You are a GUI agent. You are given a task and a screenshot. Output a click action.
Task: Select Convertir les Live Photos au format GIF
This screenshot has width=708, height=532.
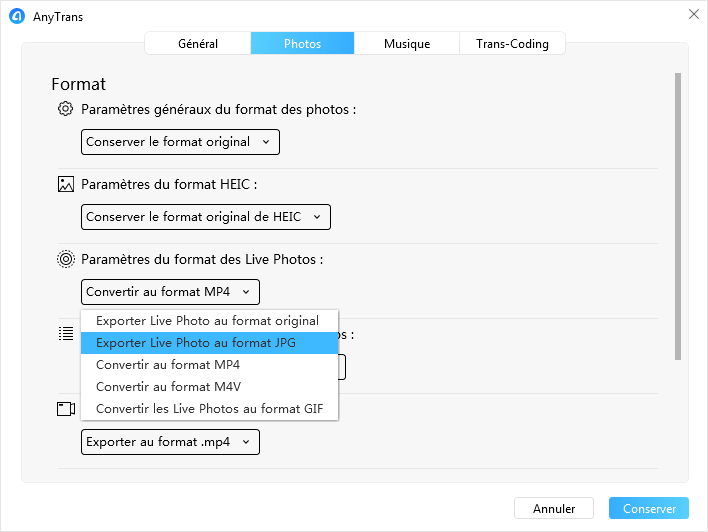pos(210,409)
